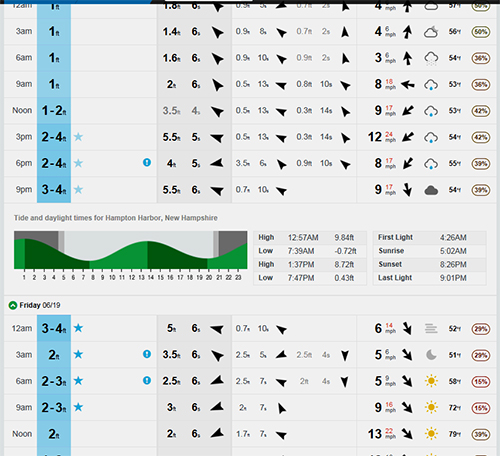
Task: Click the tide chart graph
Action: coord(131,250)
